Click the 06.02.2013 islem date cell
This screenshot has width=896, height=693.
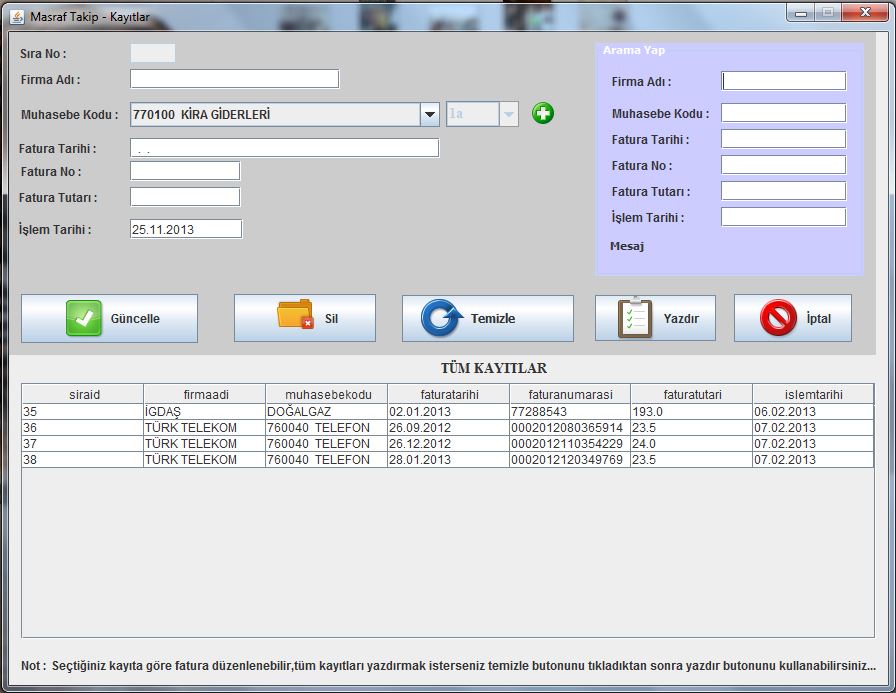[x=813, y=411]
